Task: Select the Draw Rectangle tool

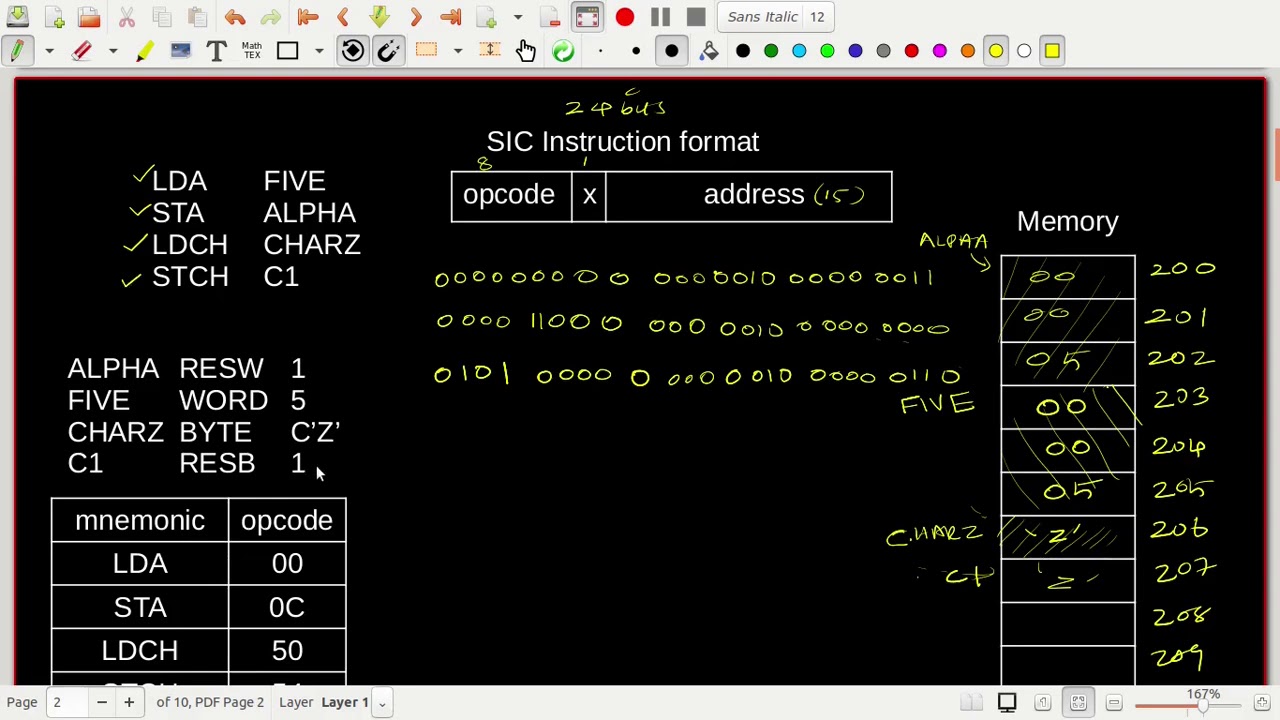Action: click(x=288, y=51)
